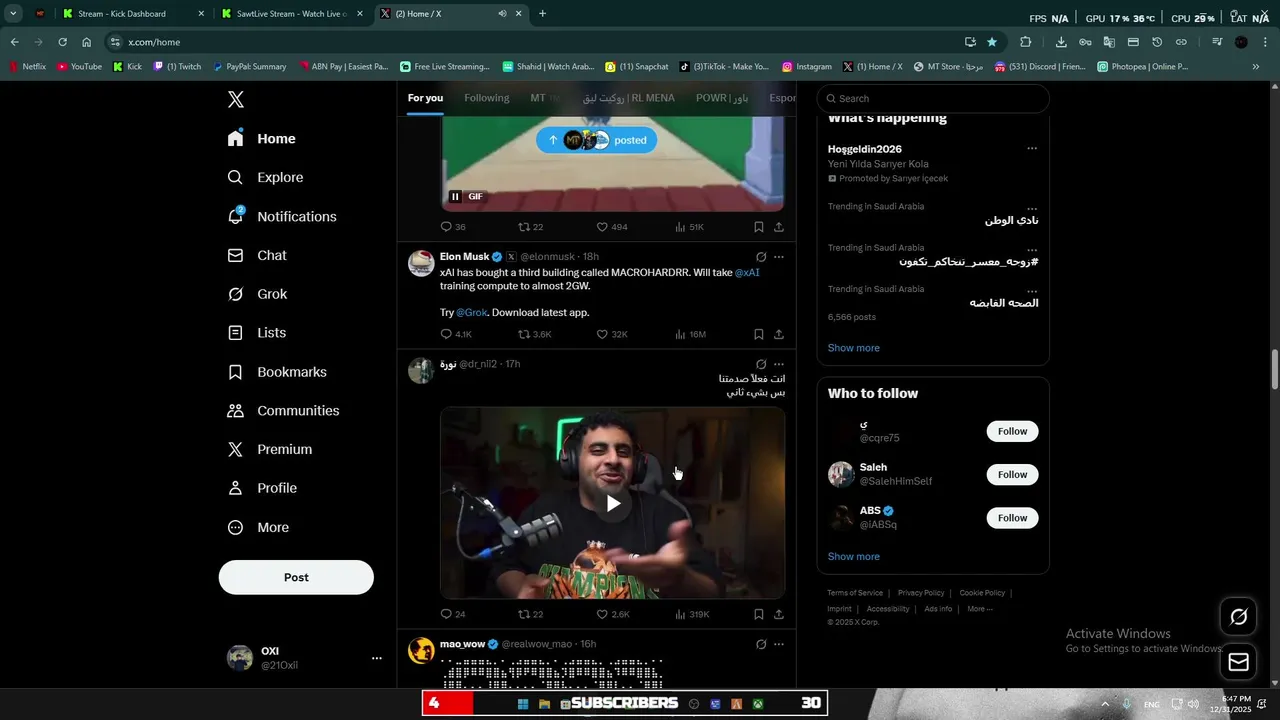Bookmark Elon Musk's post
Screen dimensions: 1280x720
pyautogui.click(x=758, y=334)
